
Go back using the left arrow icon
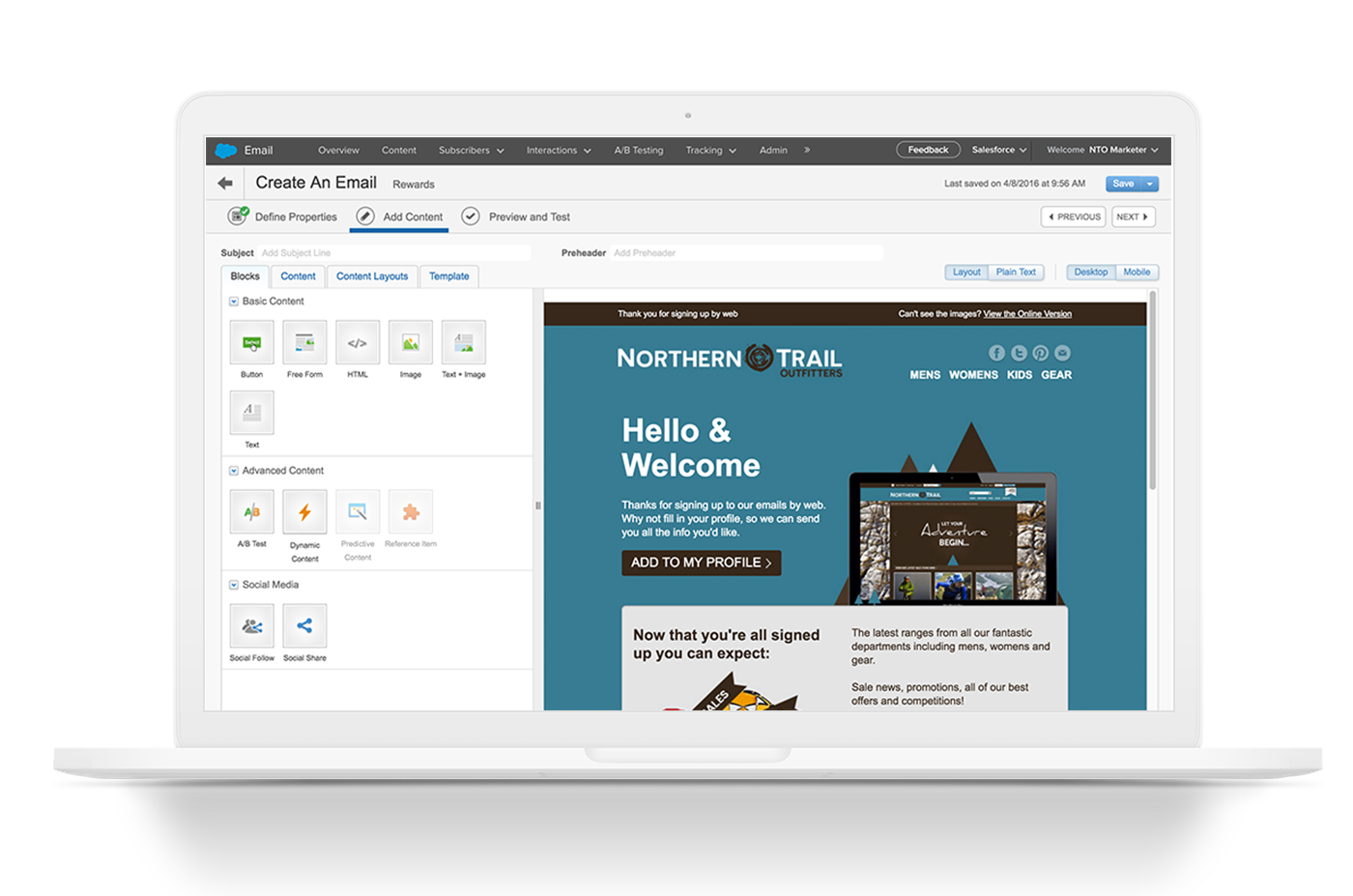click(225, 183)
